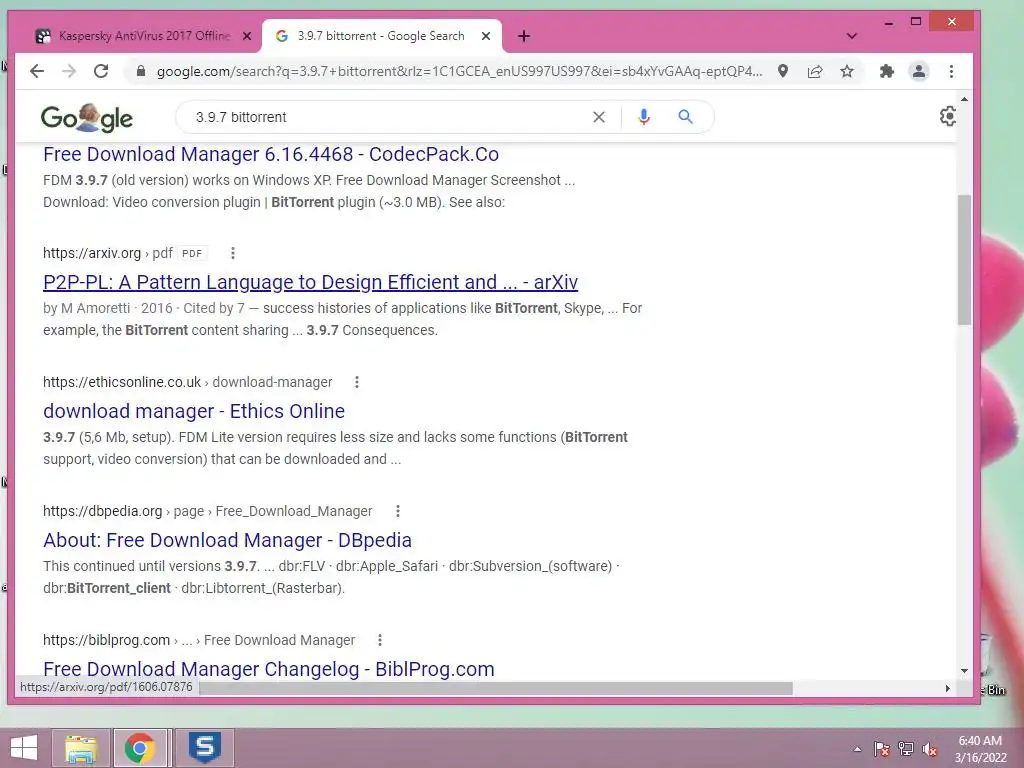Go back to the previous page
This screenshot has width=1024, height=768.
point(37,71)
